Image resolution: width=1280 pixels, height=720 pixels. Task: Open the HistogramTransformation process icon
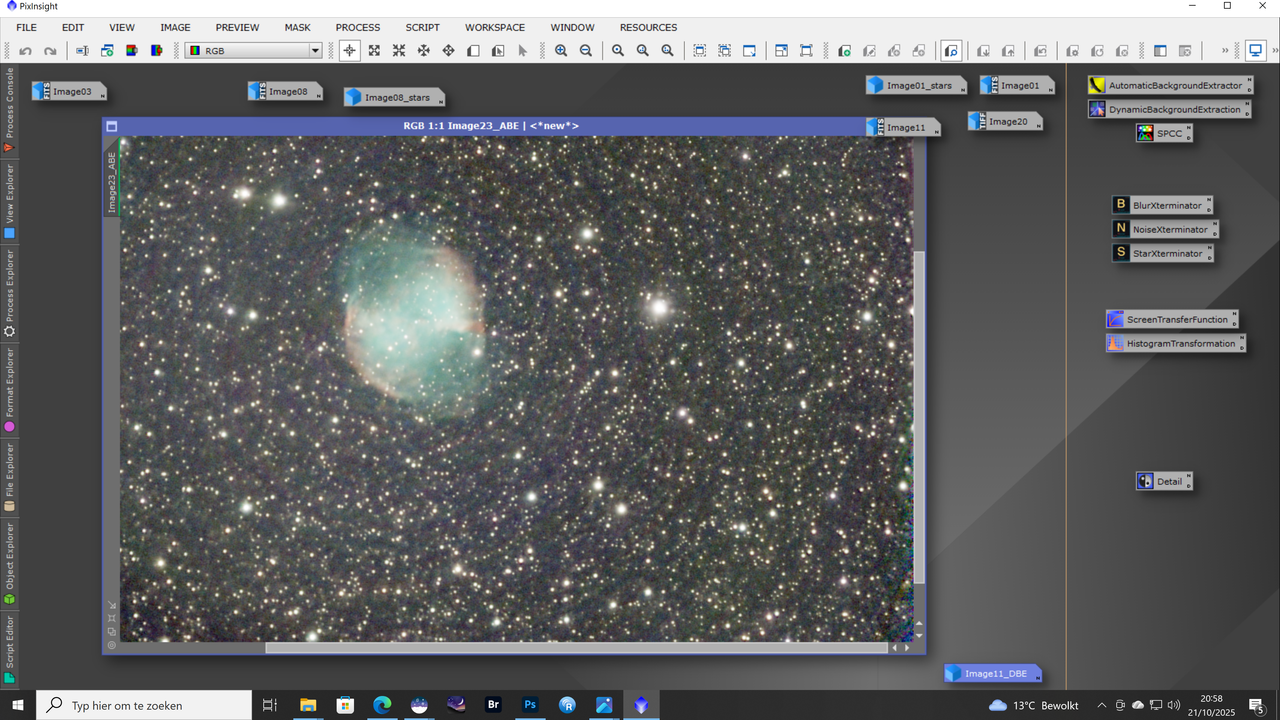[x=1175, y=343]
